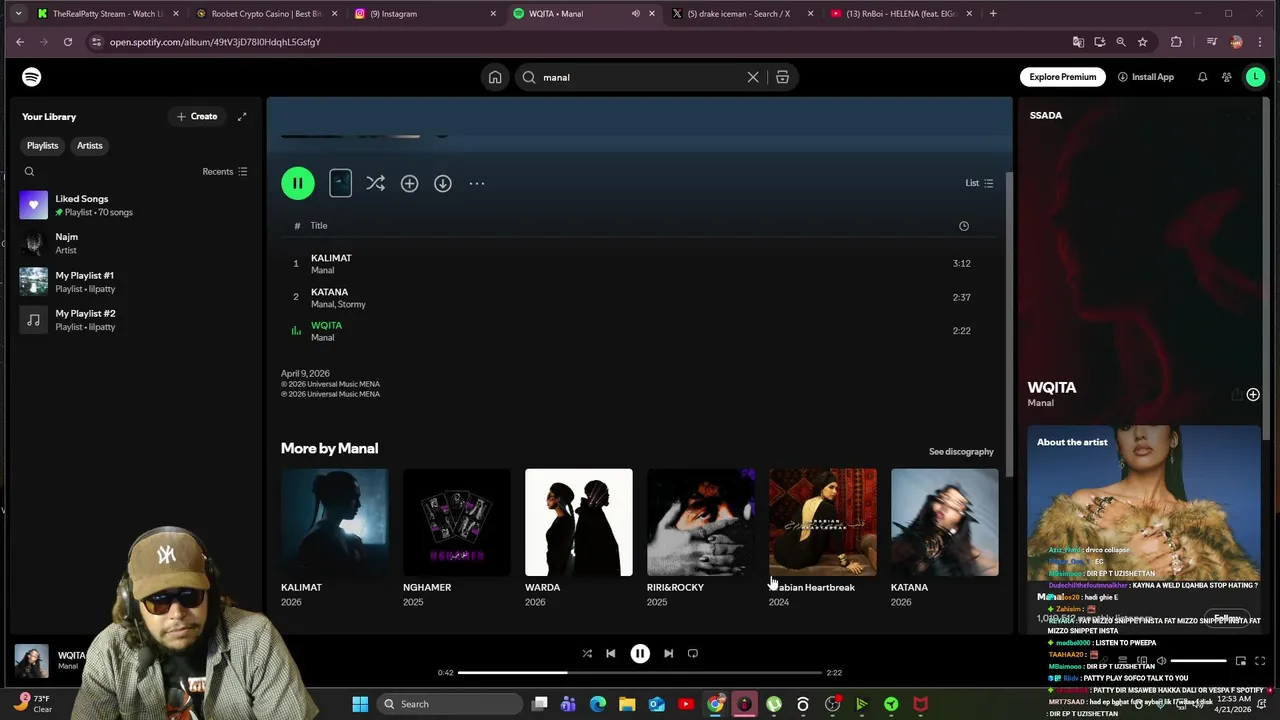Open a new browser tab with plus
Screen dimensions: 1280x720
[x=993, y=14]
